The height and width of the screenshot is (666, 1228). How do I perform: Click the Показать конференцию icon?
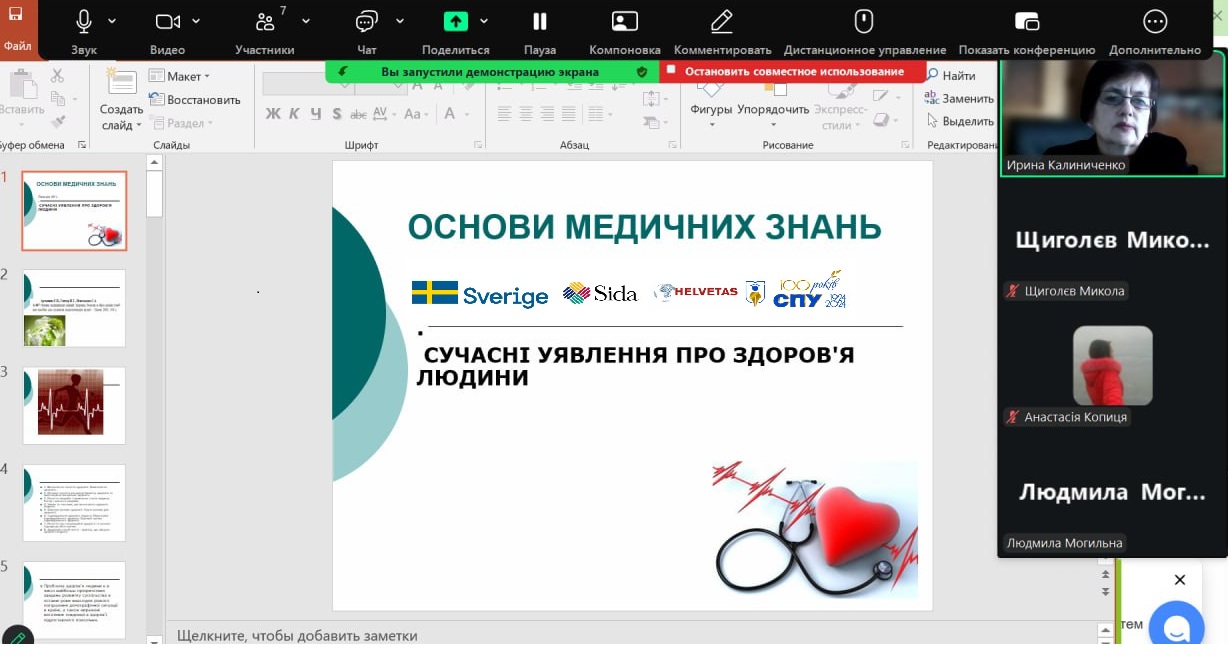pyautogui.click(x=1026, y=22)
